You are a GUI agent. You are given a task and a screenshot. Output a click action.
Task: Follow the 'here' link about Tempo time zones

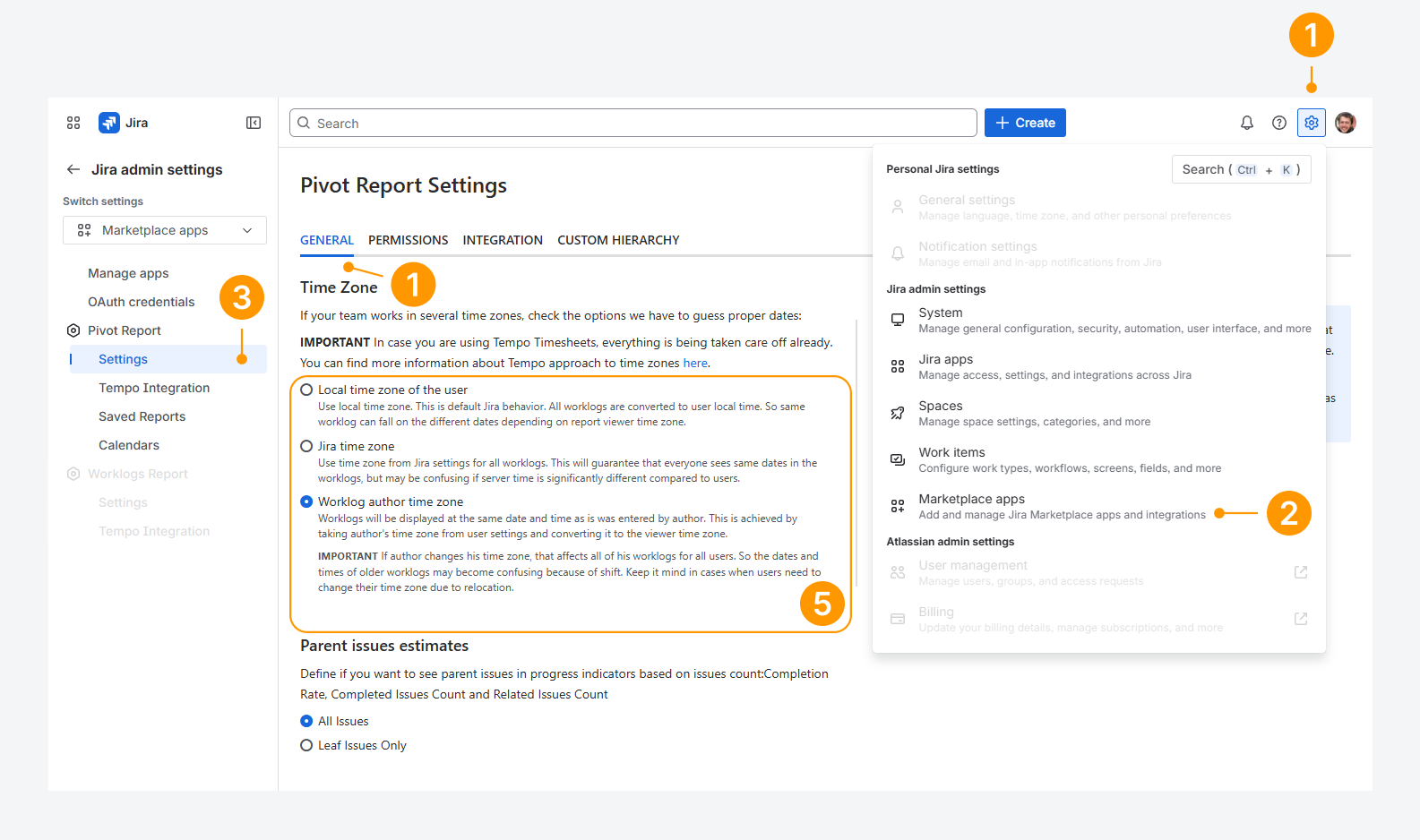695,363
